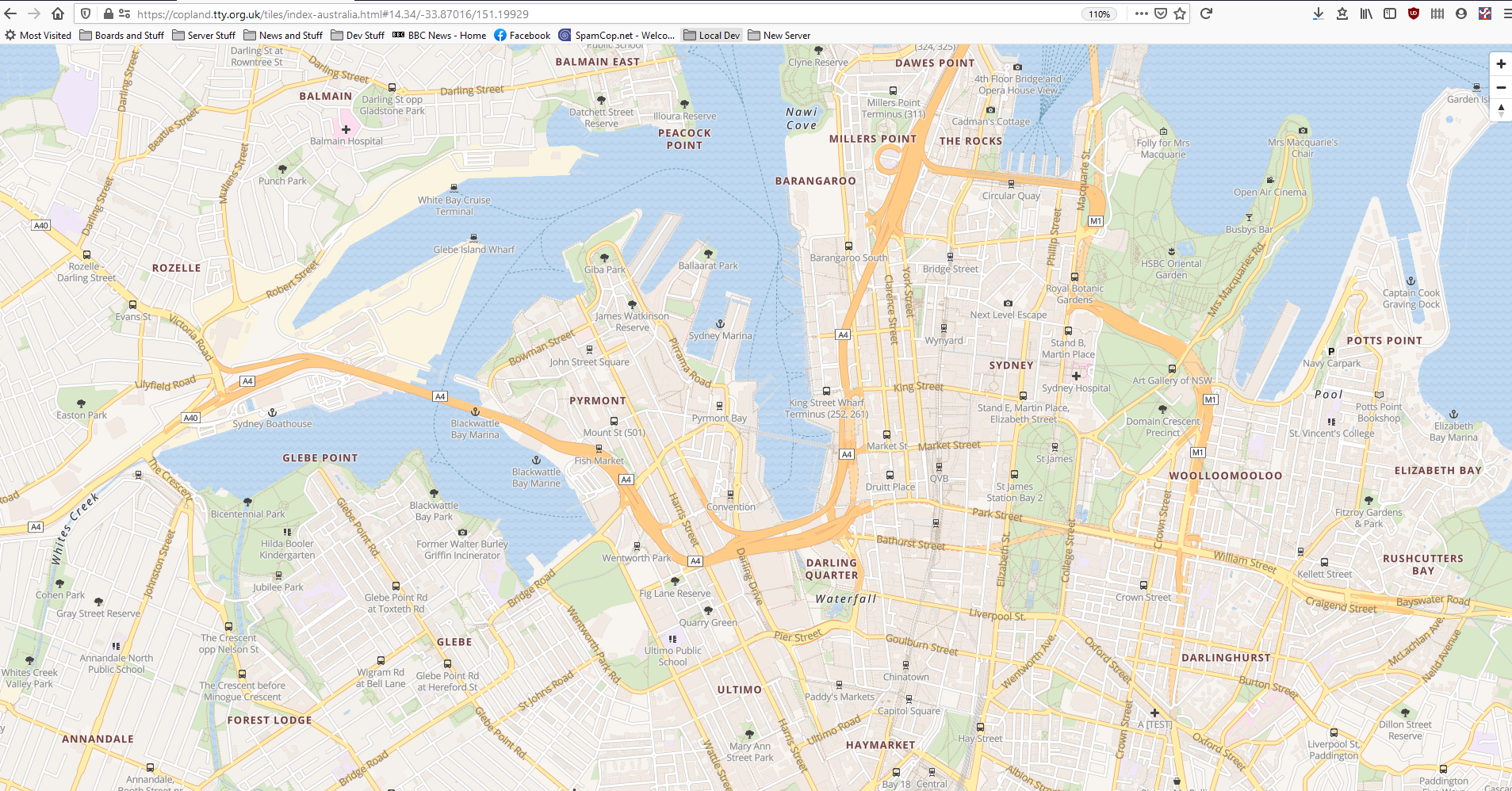This screenshot has width=1512, height=791.
Task: Open New Server bookmark folder
Action: coord(779,36)
